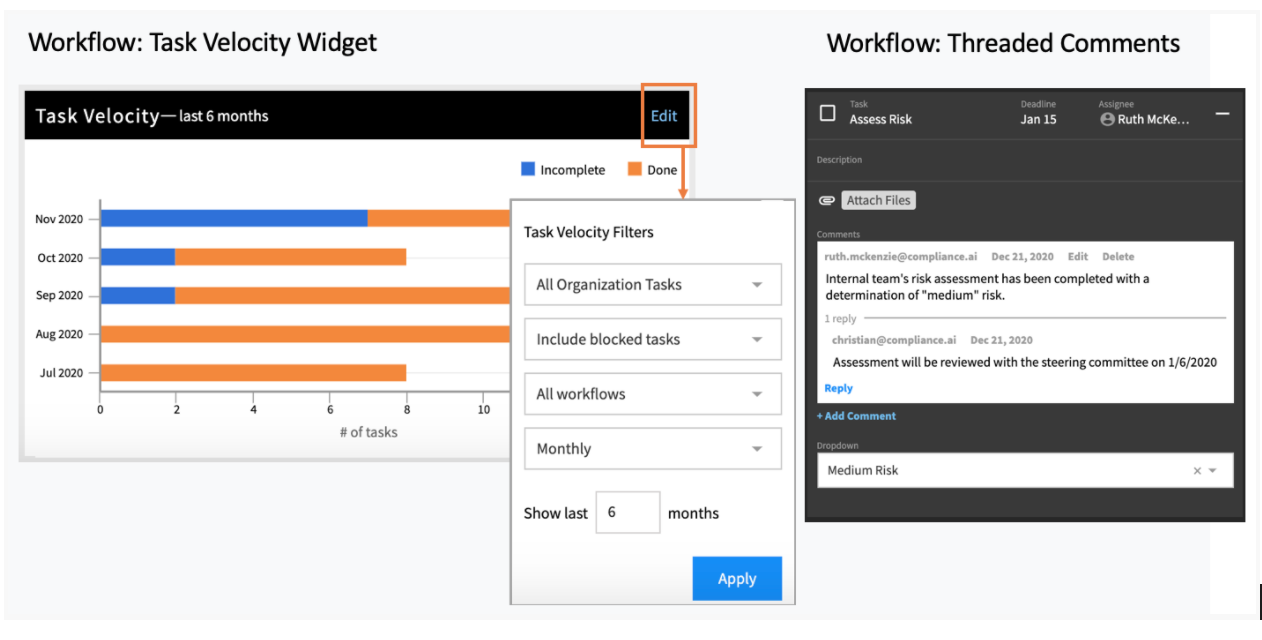
Task: Click the paperclip attachment icon
Action: pos(827,200)
